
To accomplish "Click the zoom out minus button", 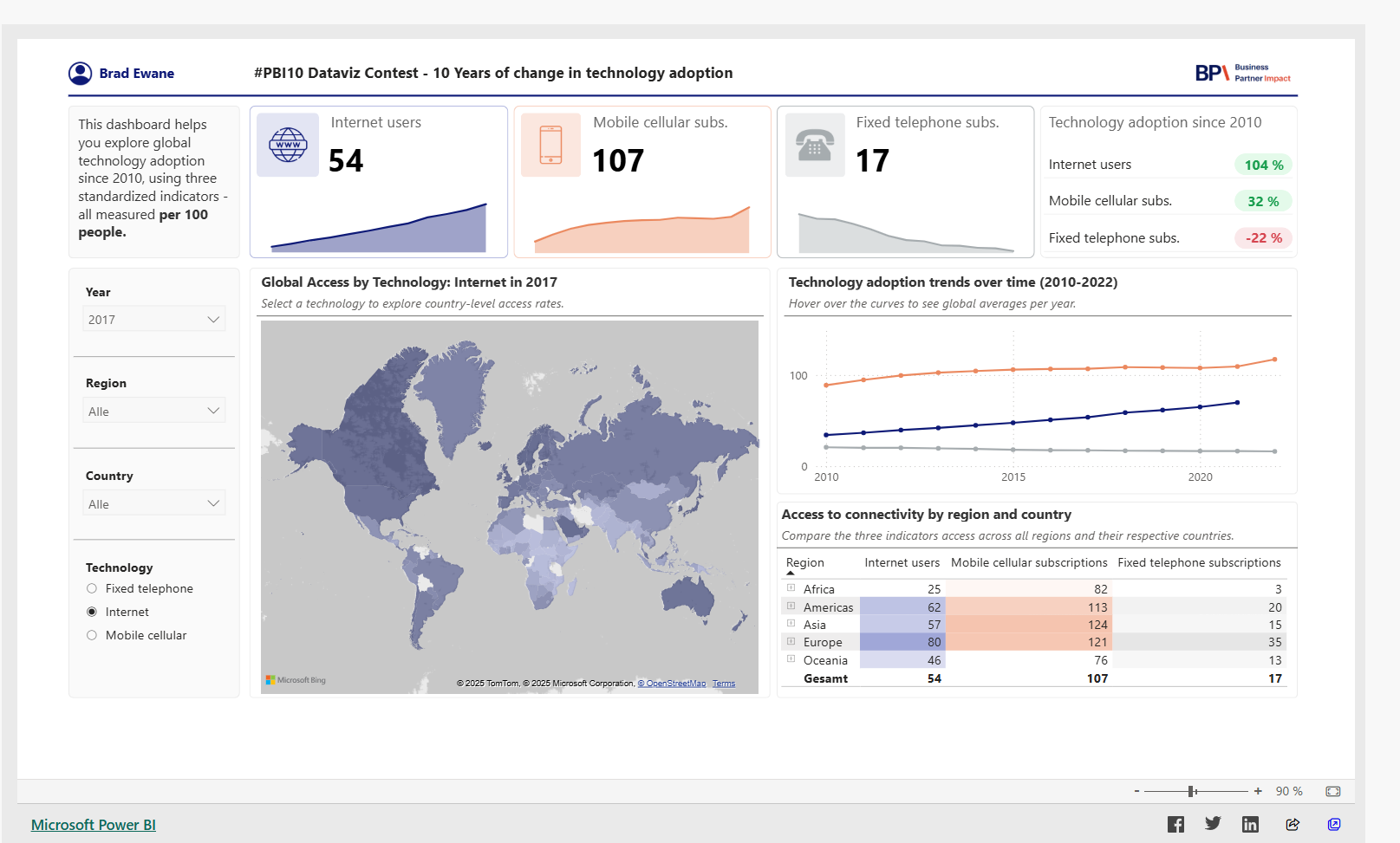I will coord(1136,791).
